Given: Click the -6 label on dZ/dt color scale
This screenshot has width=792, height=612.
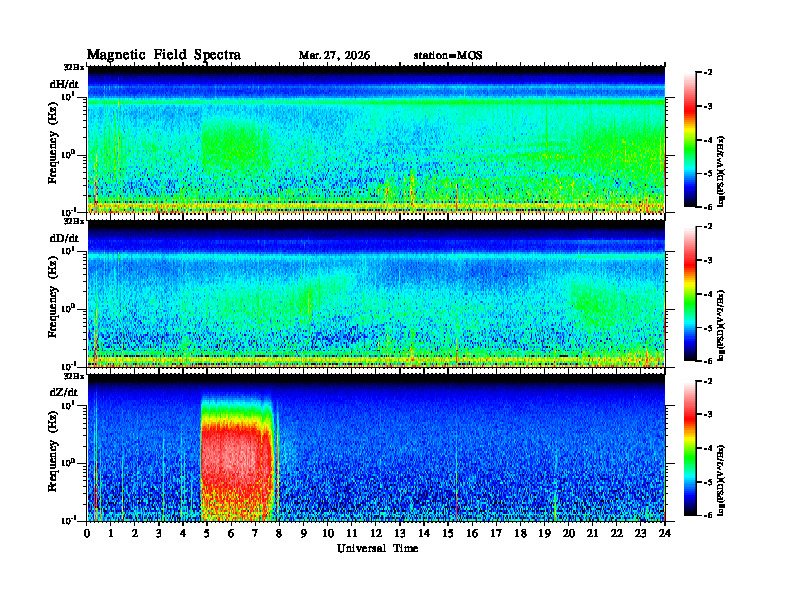Looking at the screenshot, I should [x=707, y=515].
